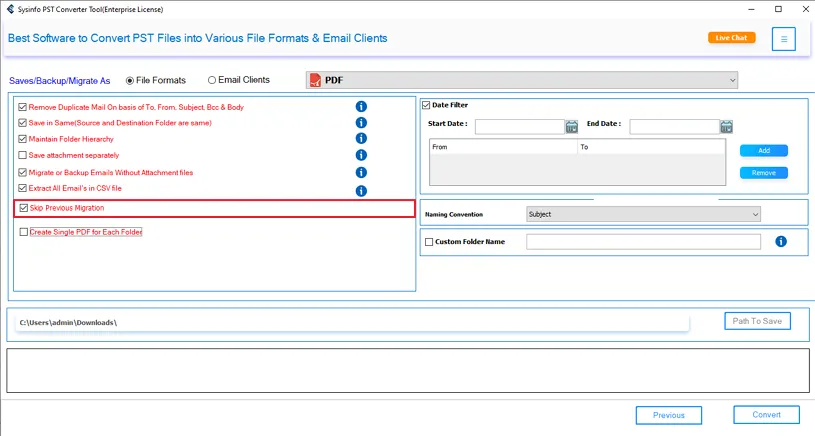Click Remove date range button
This screenshot has width=815, height=436.
coord(764,173)
